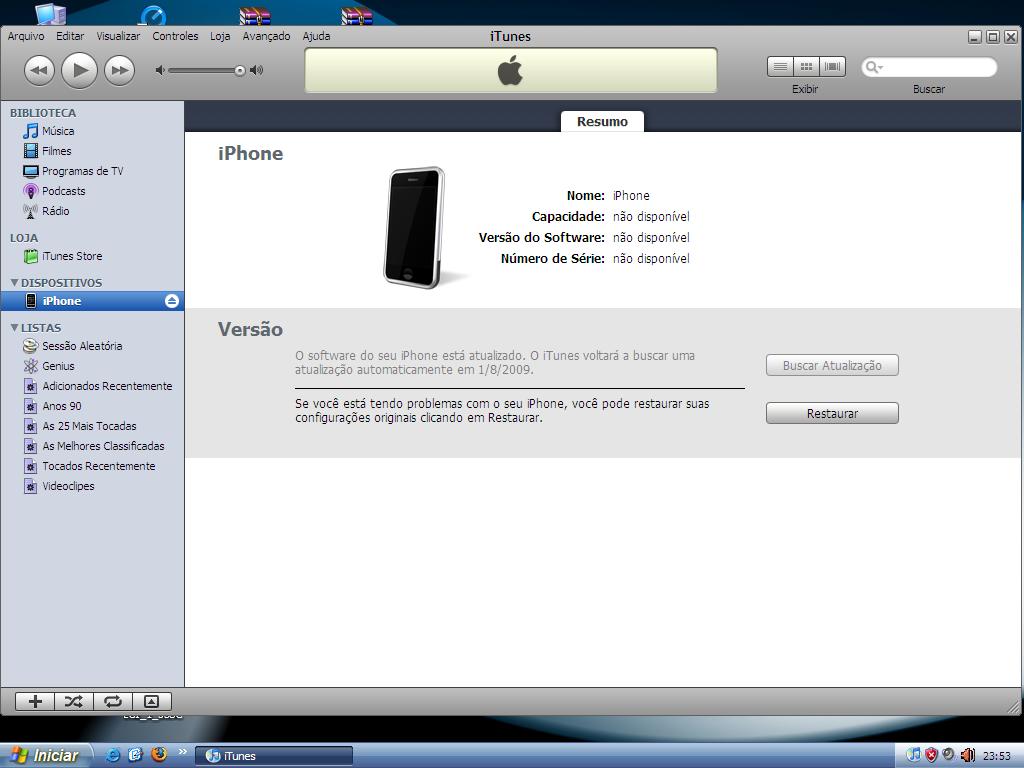Click the Versão do Software value
The width and height of the screenshot is (1024, 768).
click(651, 237)
